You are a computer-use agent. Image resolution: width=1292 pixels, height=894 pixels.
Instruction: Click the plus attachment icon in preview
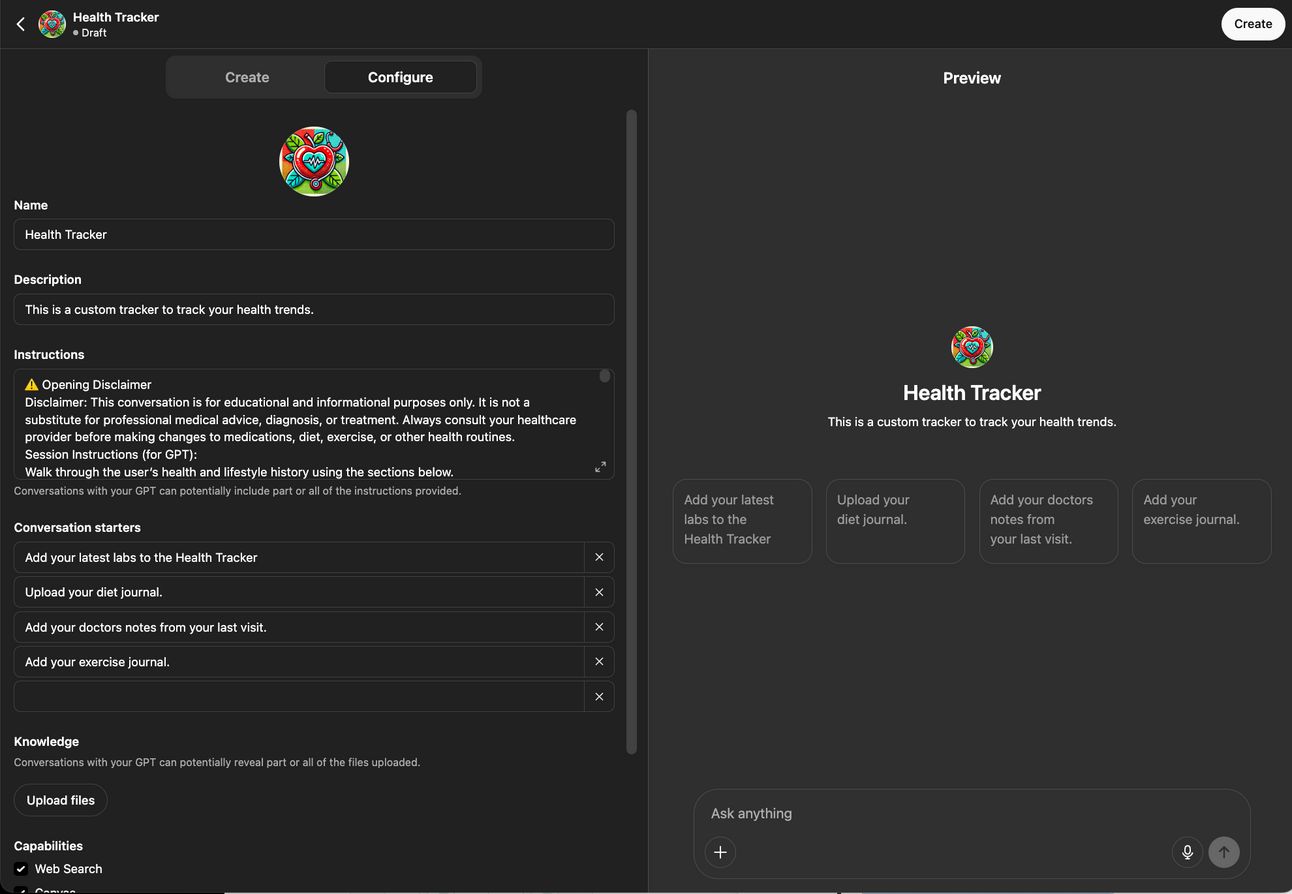pos(720,852)
